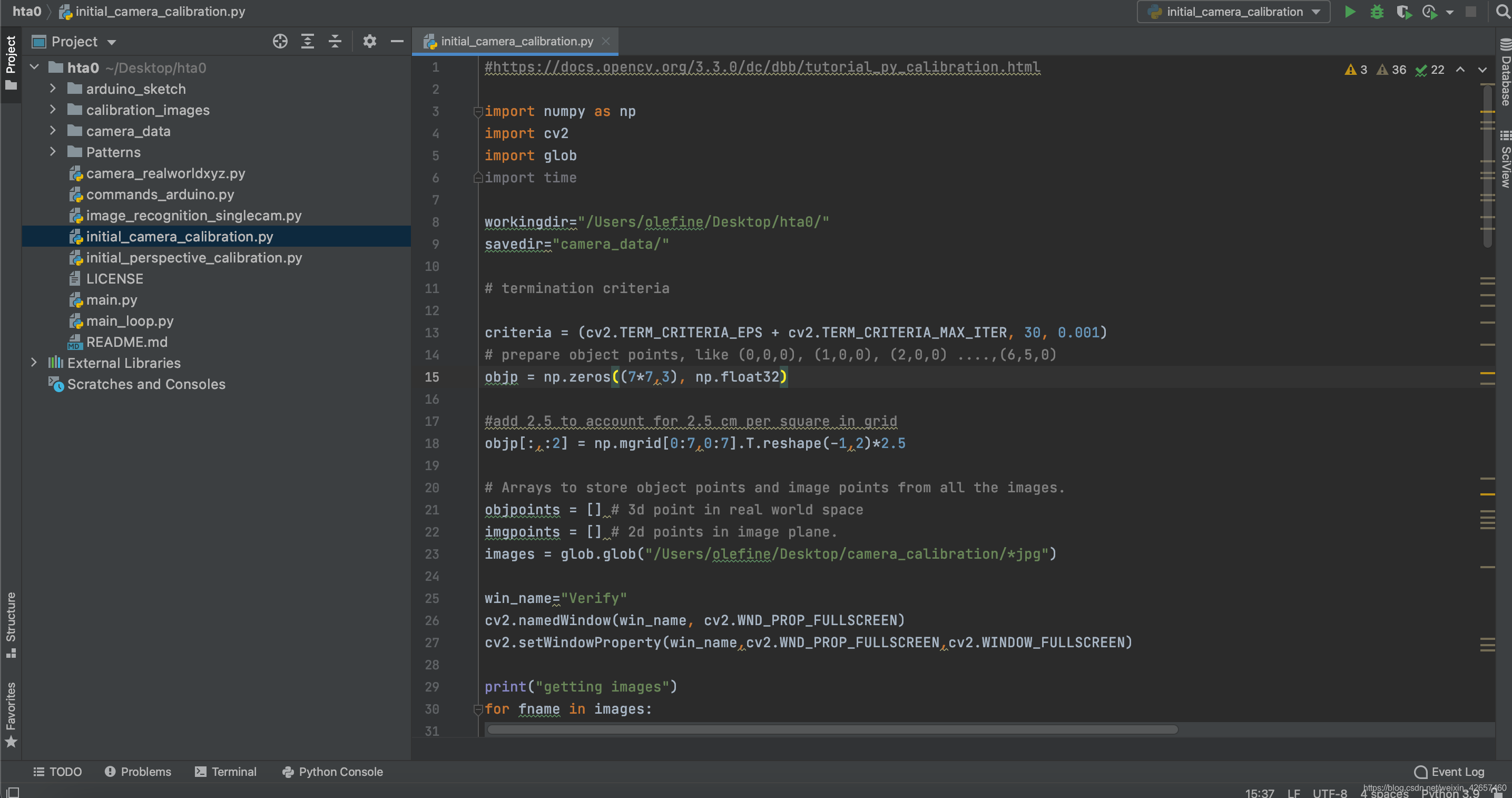1512x798 pixels.
Task: Open the Python Console tab
Action: pos(332,772)
